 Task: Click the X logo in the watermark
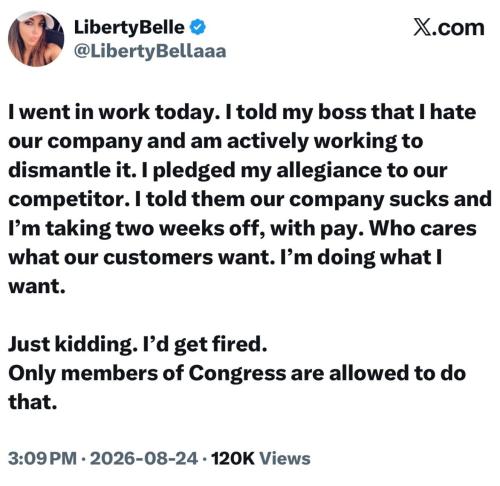pos(421,27)
